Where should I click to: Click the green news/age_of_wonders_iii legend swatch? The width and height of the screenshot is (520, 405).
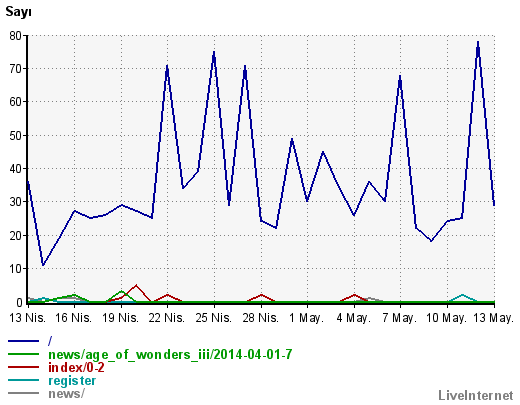pos(23,354)
